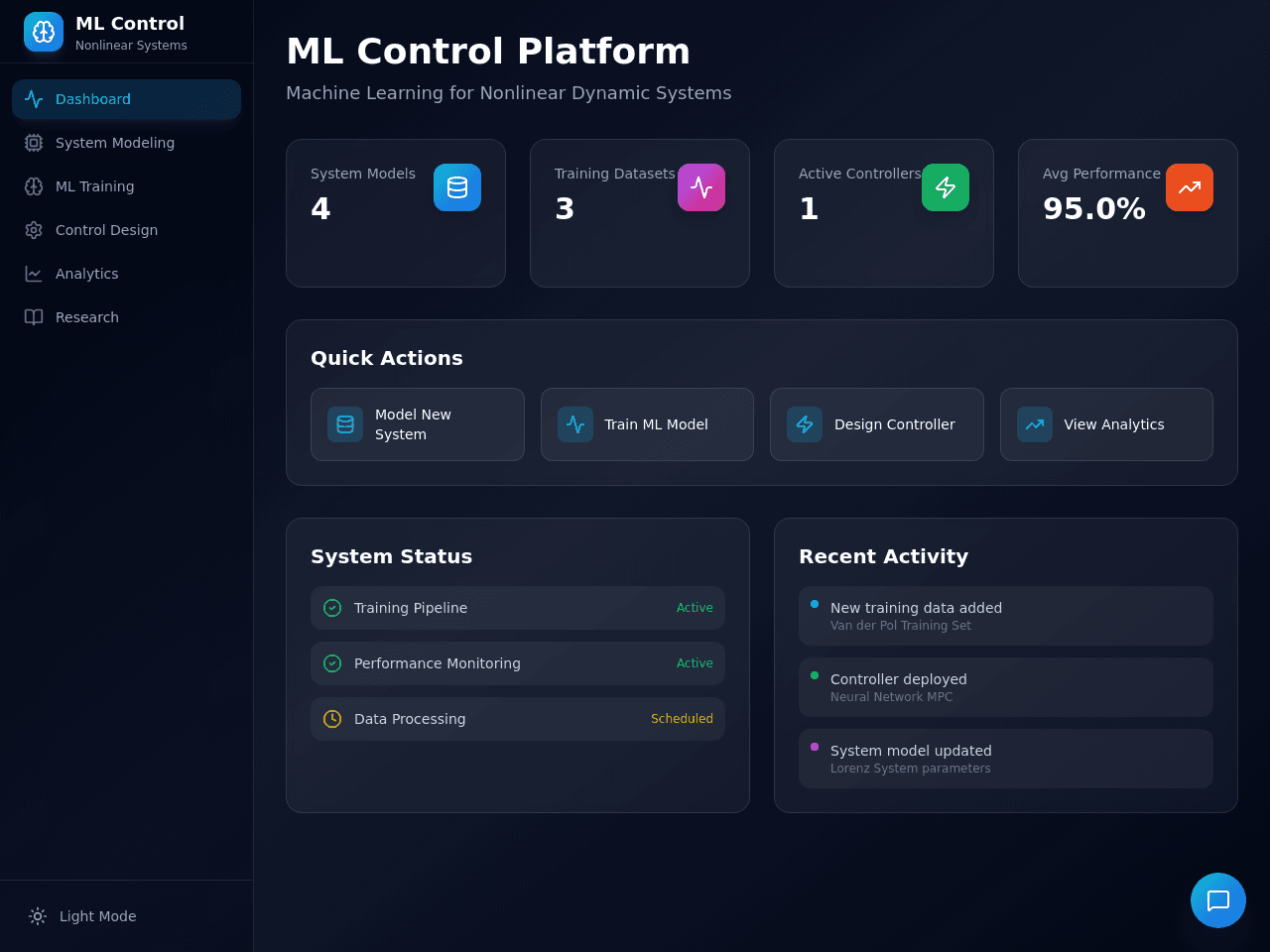The image size is (1270, 952).
Task: Click the pulse icon in Train ML Model
Action: (x=575, y=424)
